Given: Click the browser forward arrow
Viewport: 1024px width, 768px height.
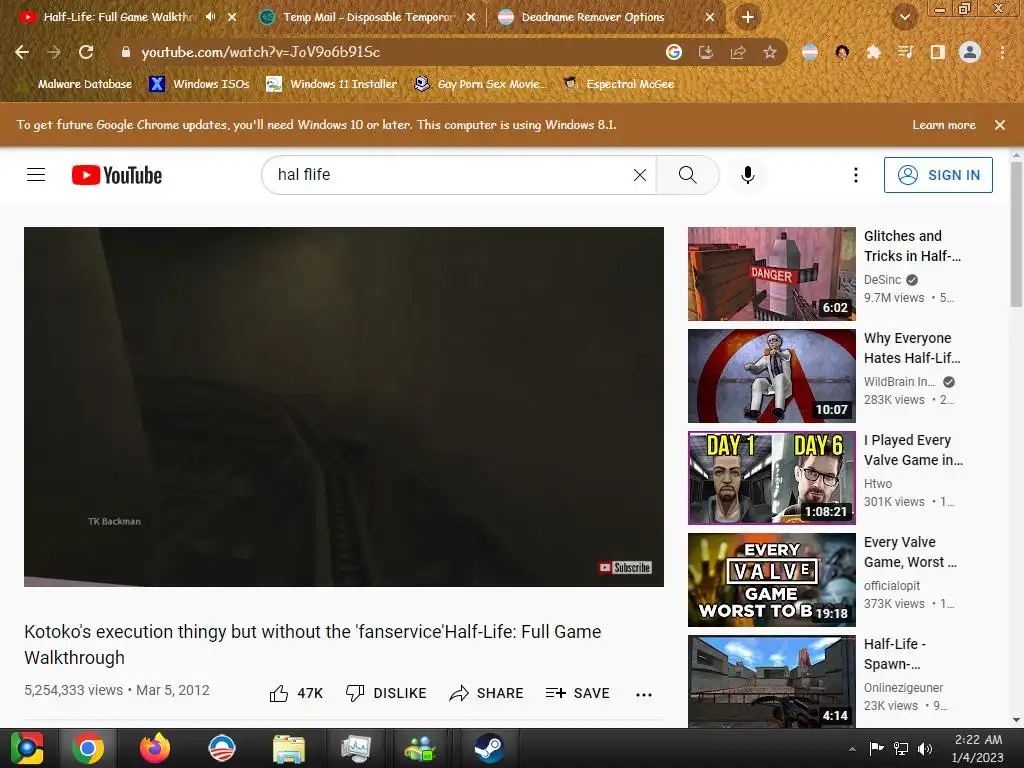Looking at the screenshot, I should (54, 52).
